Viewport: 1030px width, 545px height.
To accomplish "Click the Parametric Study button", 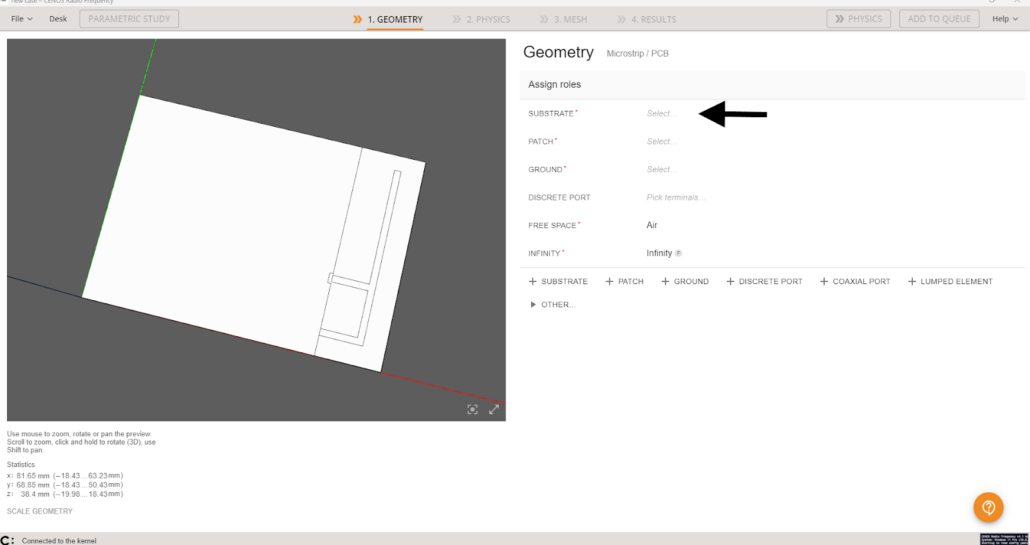I will pyautogui.click(x=129, y=19).
